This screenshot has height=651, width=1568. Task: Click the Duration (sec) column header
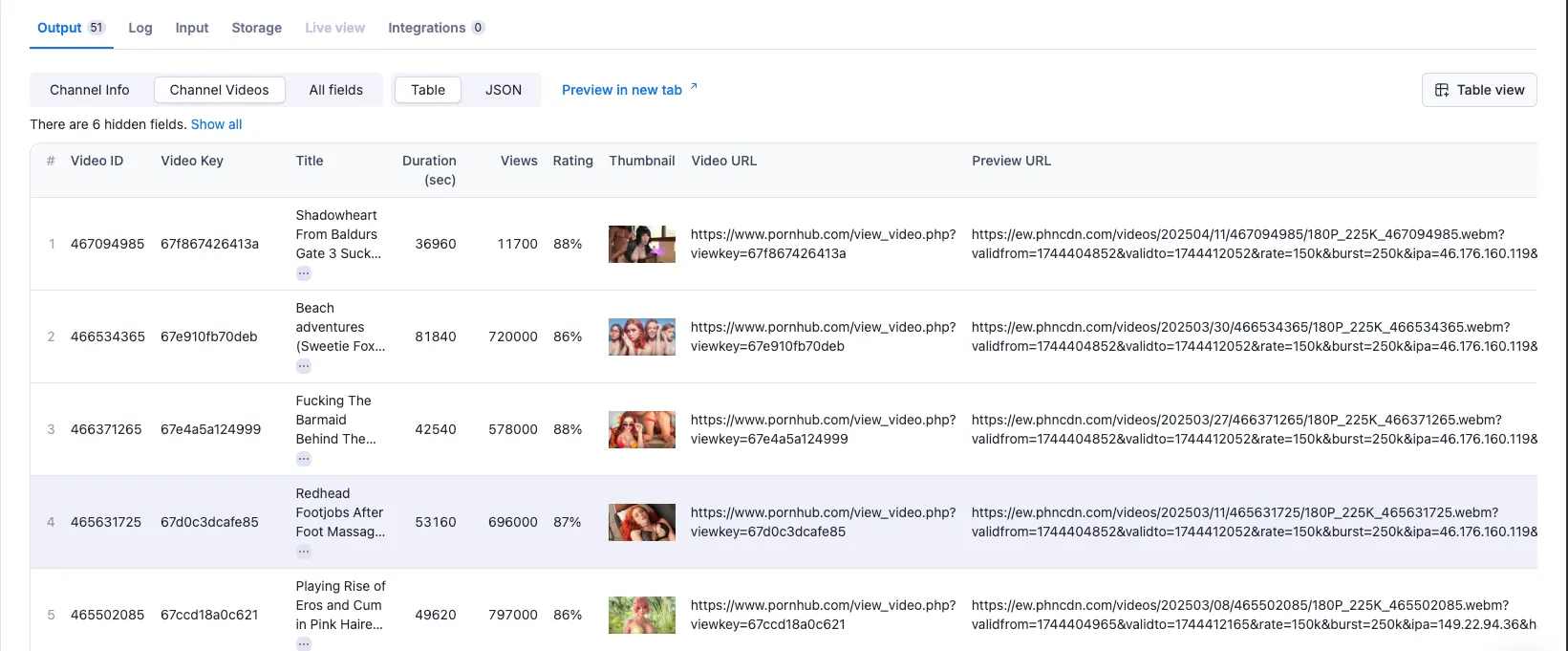coord(429,170)
